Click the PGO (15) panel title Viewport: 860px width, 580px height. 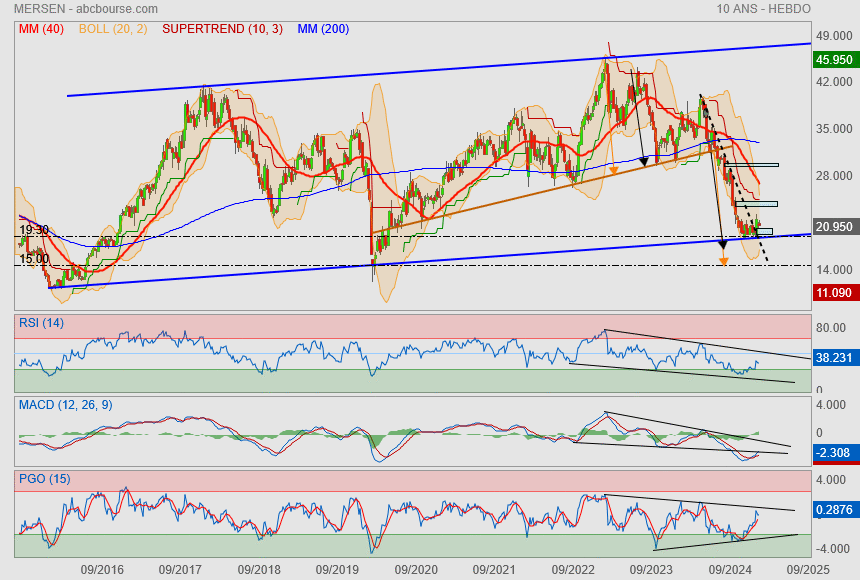tap(45, 479)
